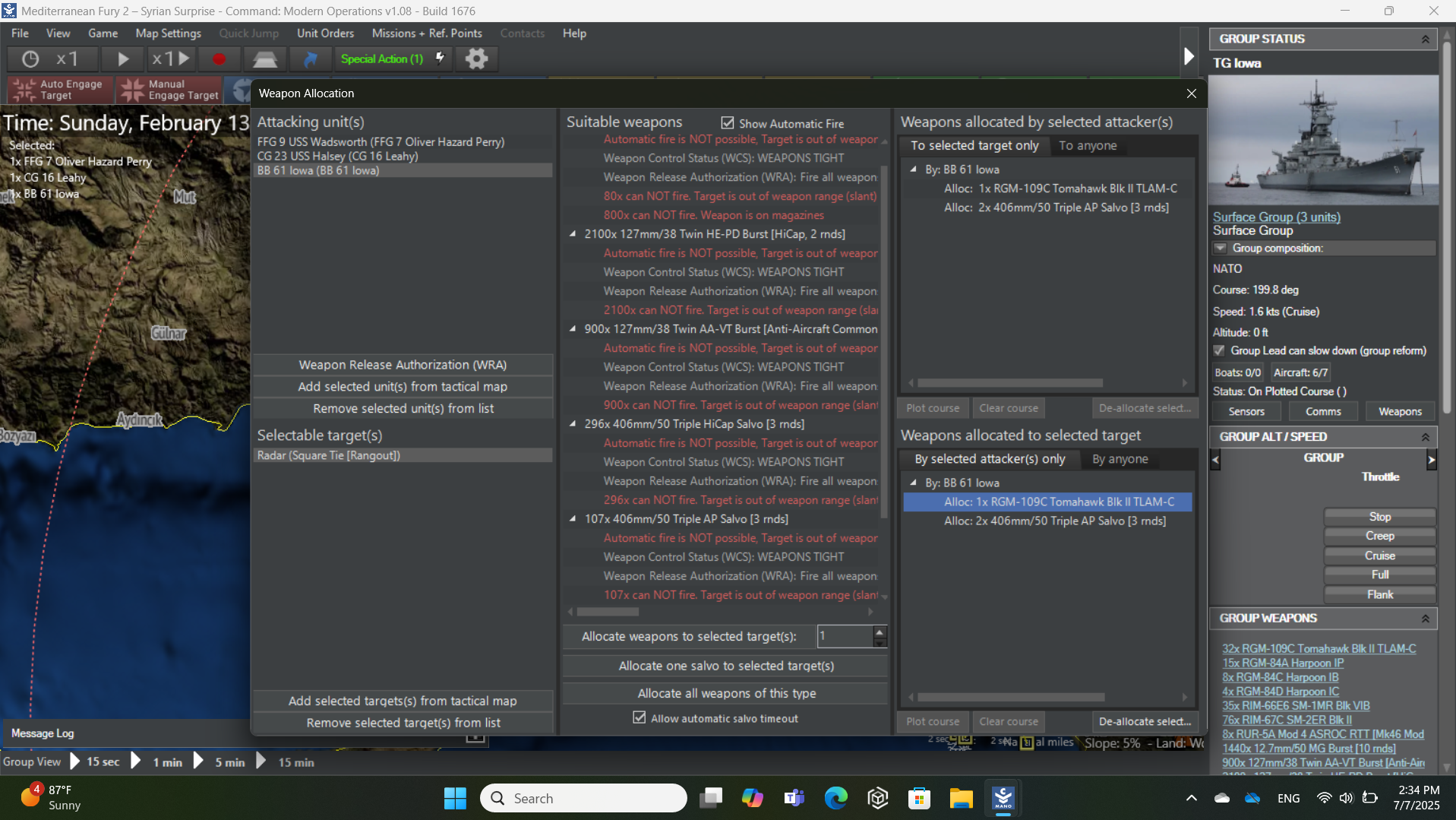Collapse the GROUP ALT / SPEED panel
The height and width of the screenshot is (820, 1456).
pos(1425,437)
